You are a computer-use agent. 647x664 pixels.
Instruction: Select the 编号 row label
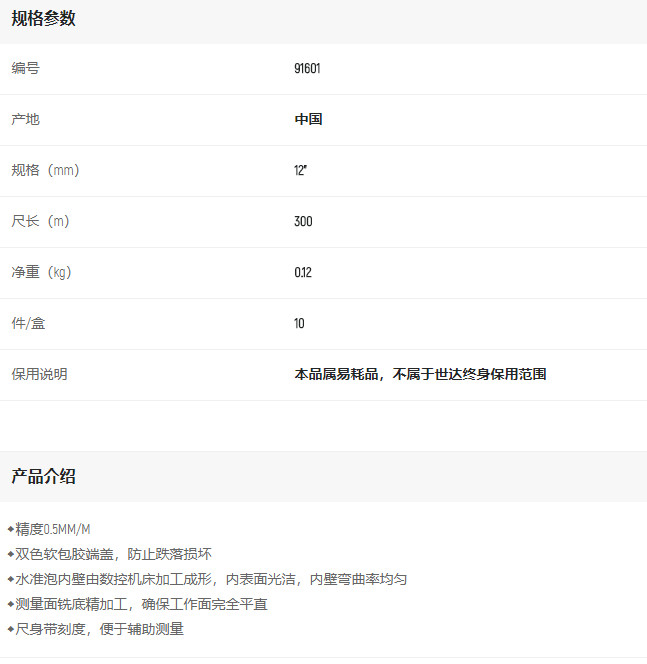(x=26, y=68)
